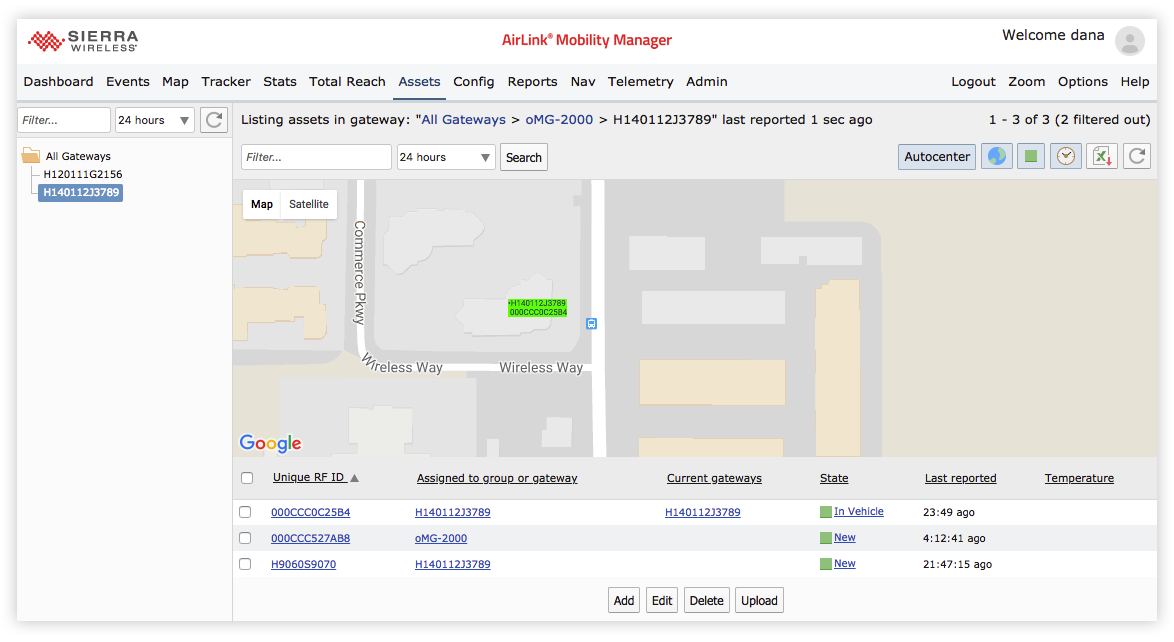Open the Assets tab
The image size is (1174, 642).
419,82
